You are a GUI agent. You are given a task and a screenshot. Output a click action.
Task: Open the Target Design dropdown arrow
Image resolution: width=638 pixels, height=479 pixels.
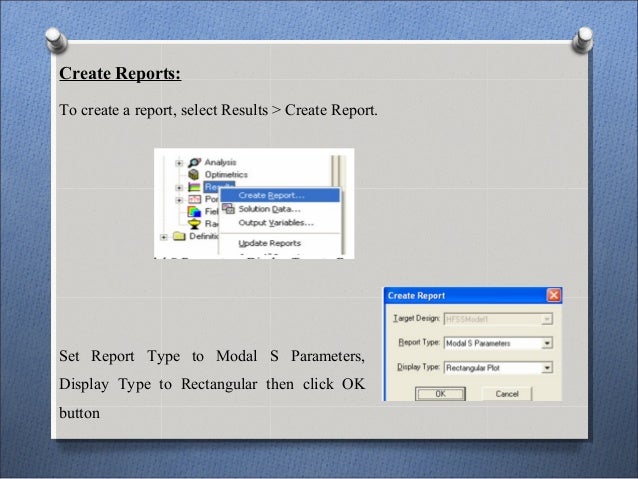[547, 319]
